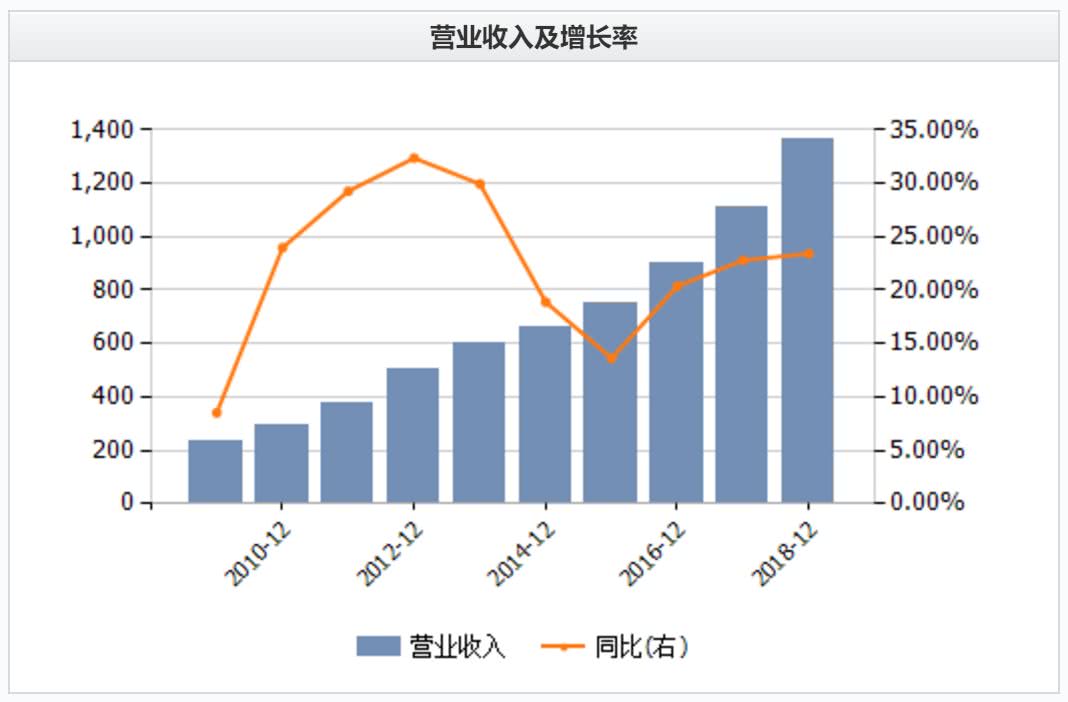
Task: Click the orange point above 2010-12 bar
Action: pyautogui.click(x=283, y=247)
